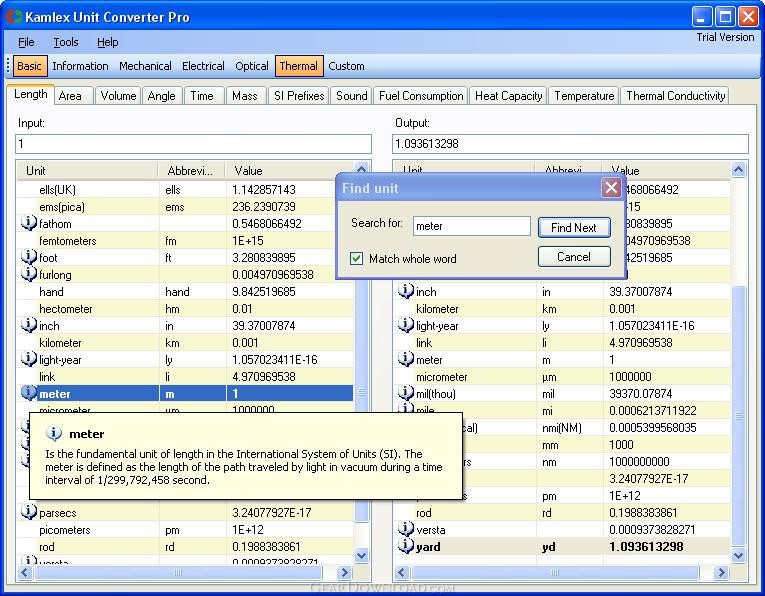Switch to the Volume tab
This screenshot has width=765, height=596.
(119, 96)
